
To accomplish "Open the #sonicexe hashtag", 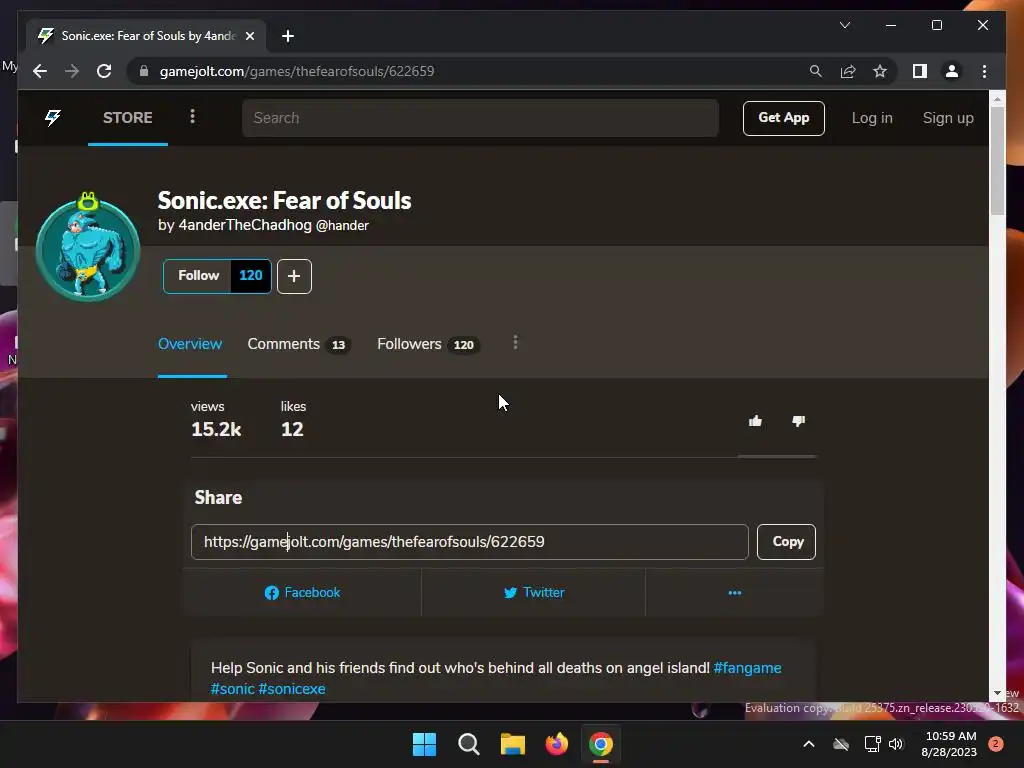I will [x=291, y=689].
